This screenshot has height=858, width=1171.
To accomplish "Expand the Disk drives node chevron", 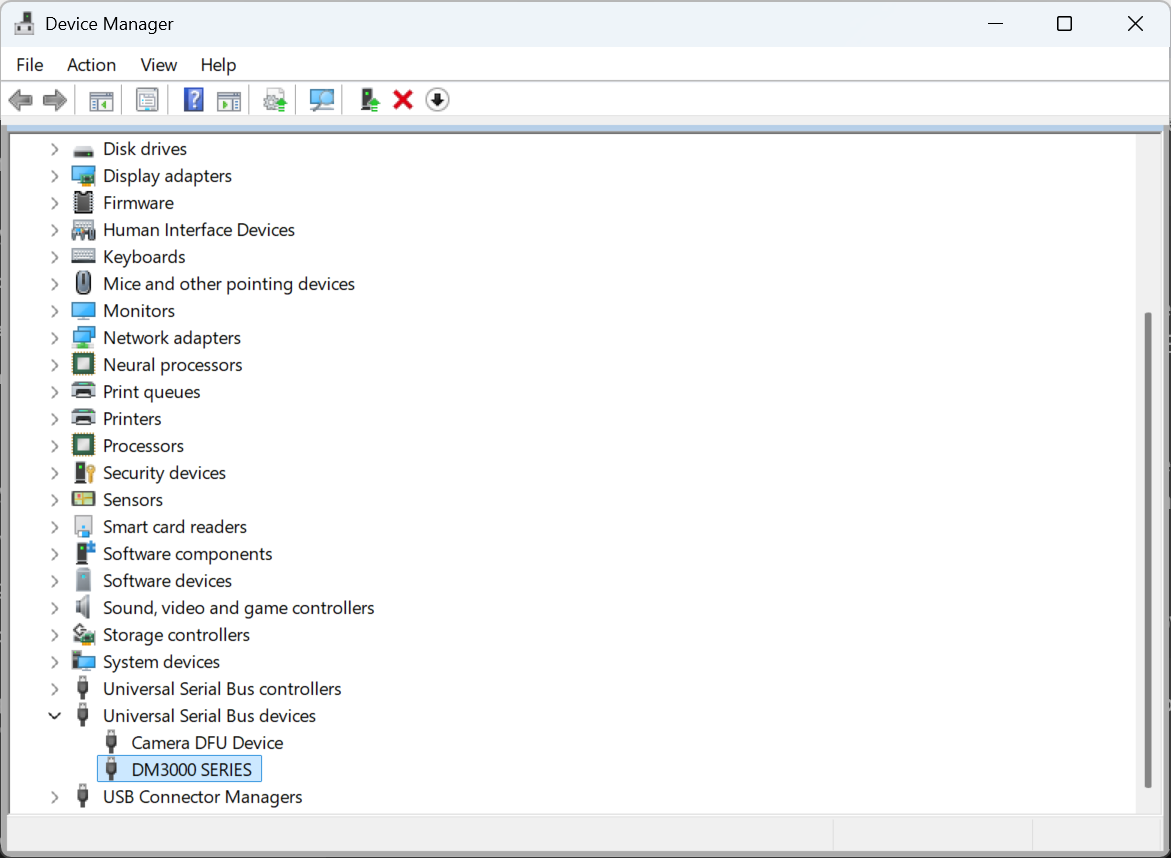I will click(55, 149).
